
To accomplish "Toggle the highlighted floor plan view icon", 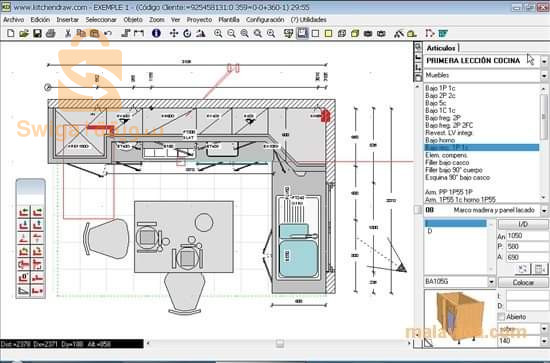I will point(302,33).
